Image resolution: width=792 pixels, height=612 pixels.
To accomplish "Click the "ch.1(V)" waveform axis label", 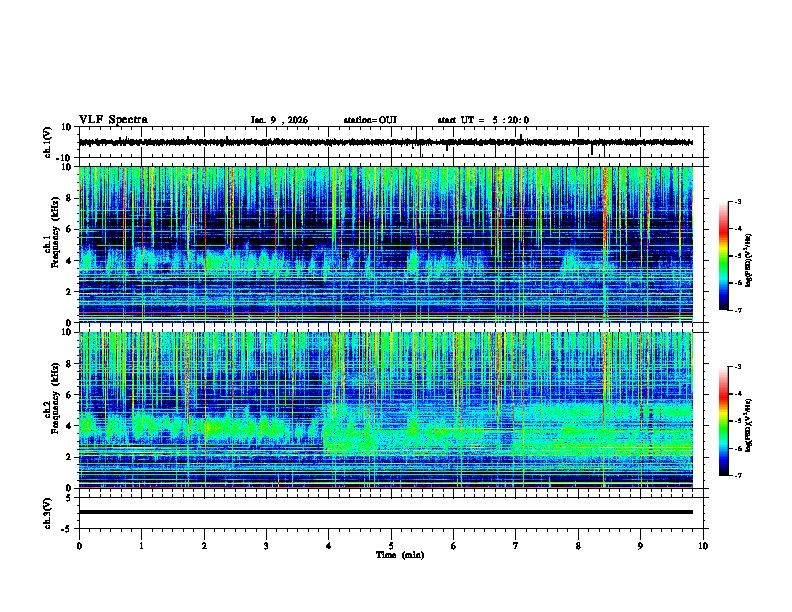I will [48, 142].
